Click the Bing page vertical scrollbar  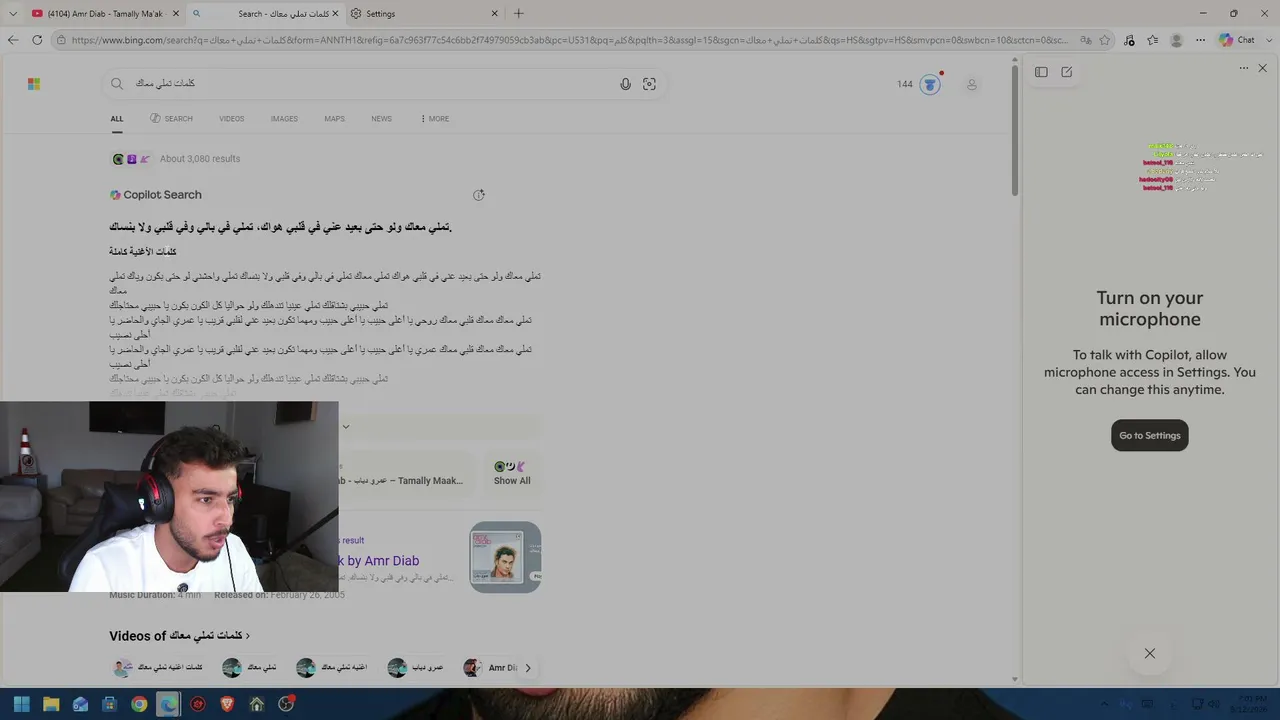(1015, 130)
